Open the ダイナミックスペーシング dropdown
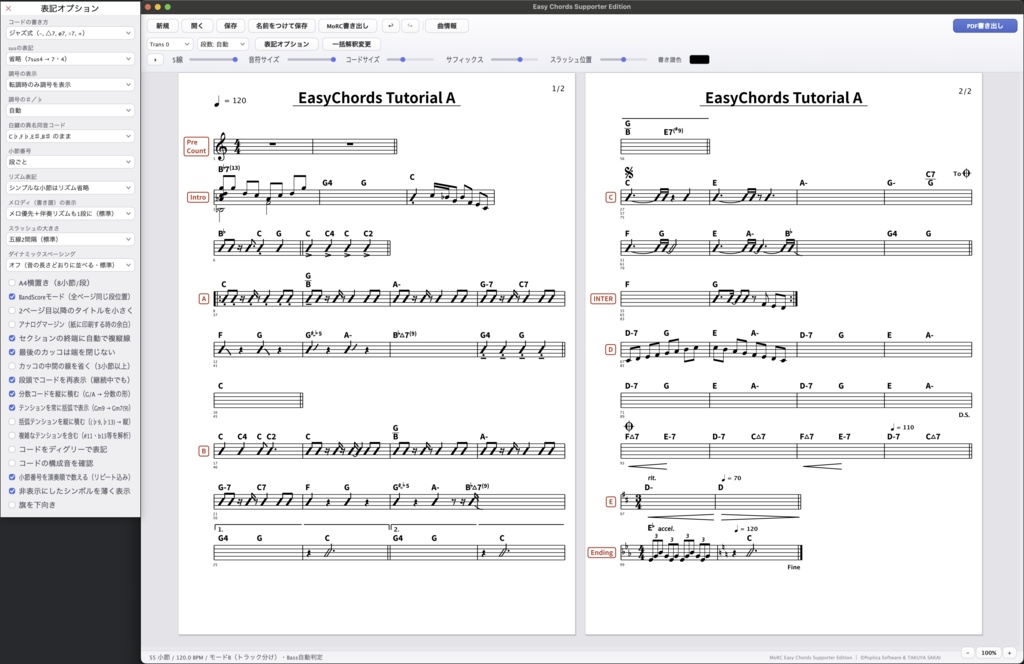This screenshot has height=664, width=1024. coord(70,265)
